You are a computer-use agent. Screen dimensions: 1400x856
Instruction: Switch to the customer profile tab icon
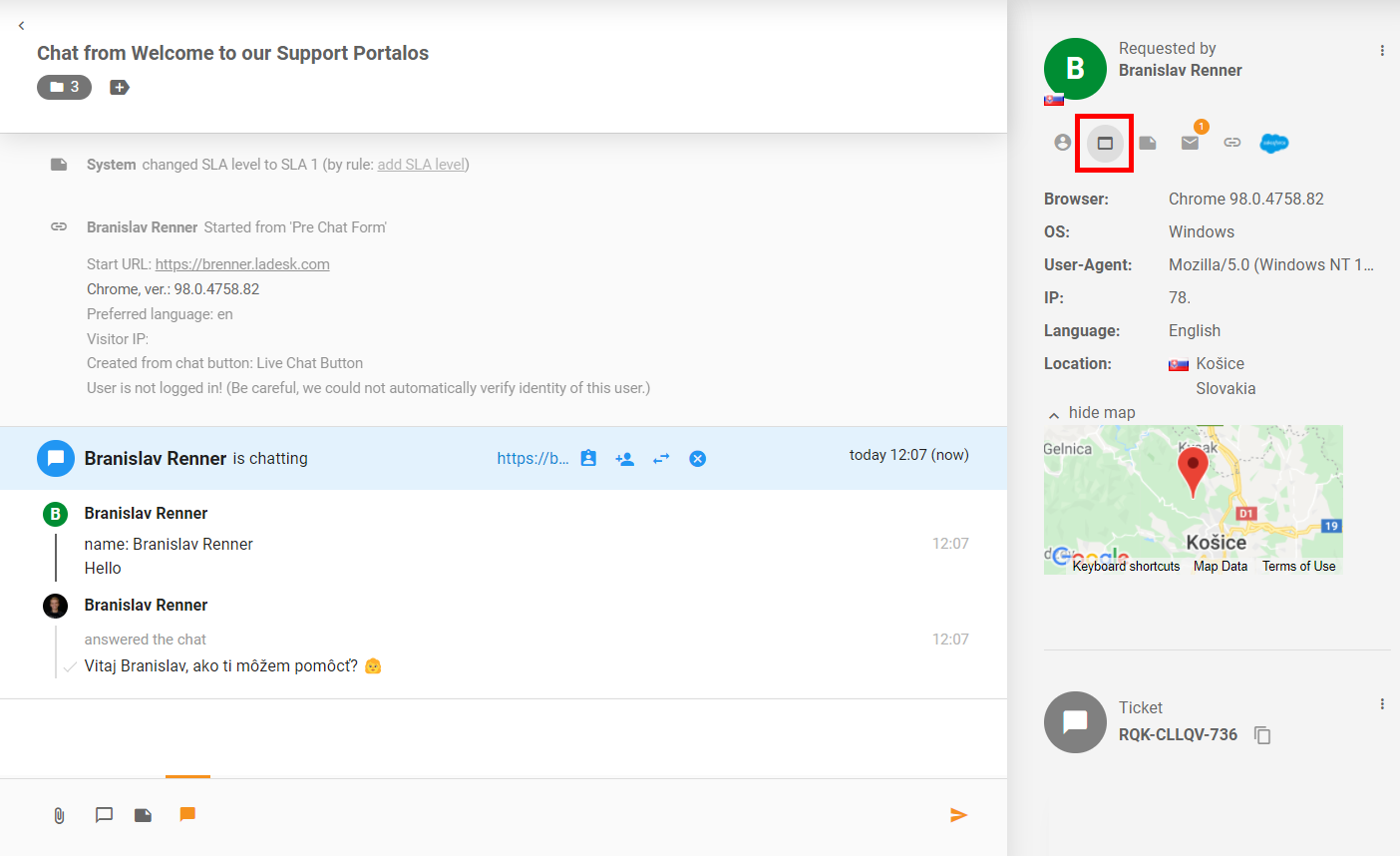pos(1063,143)
